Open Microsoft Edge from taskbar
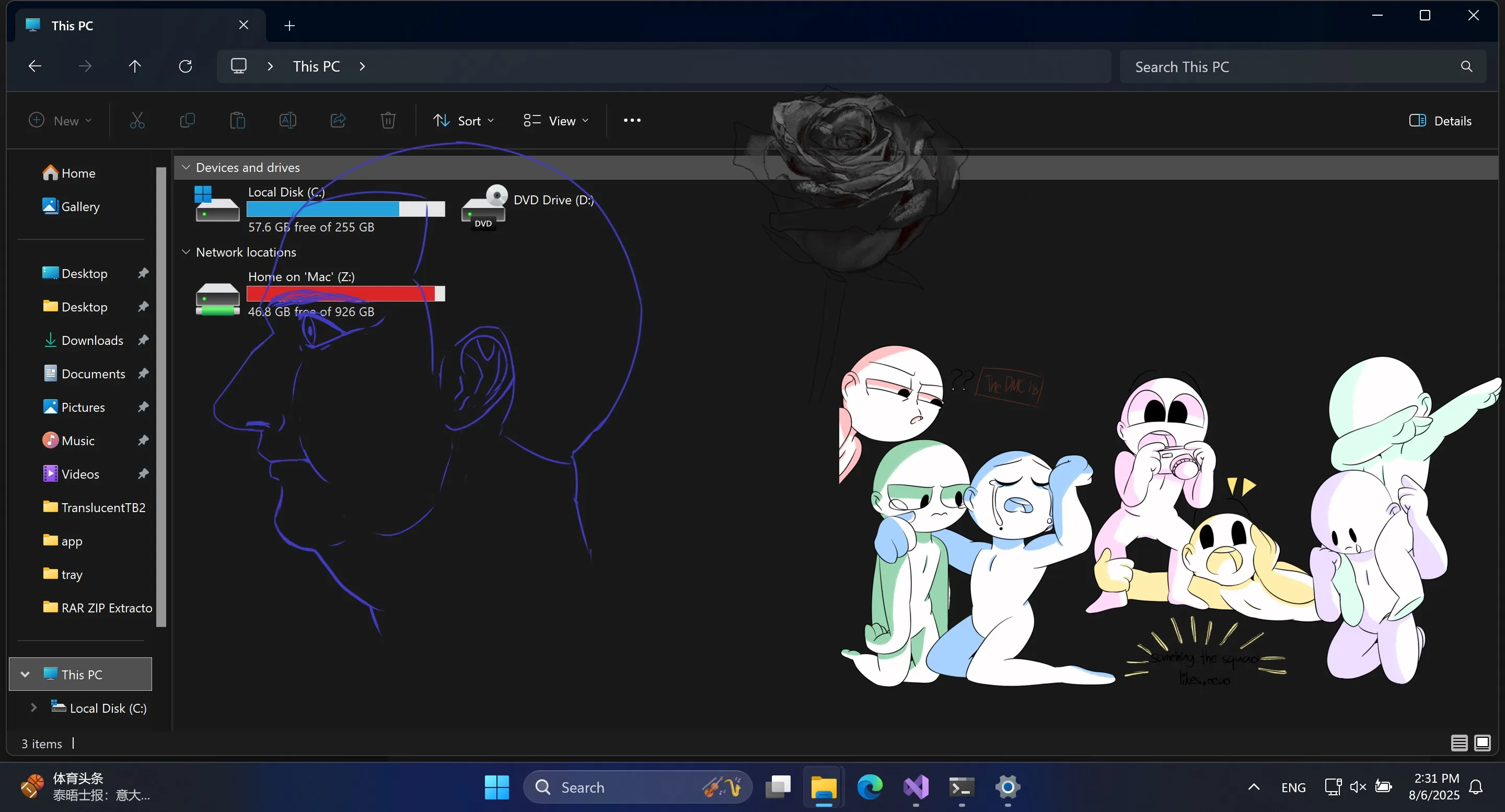Viewport: 1505px width, 812px height. coord(870,787)
